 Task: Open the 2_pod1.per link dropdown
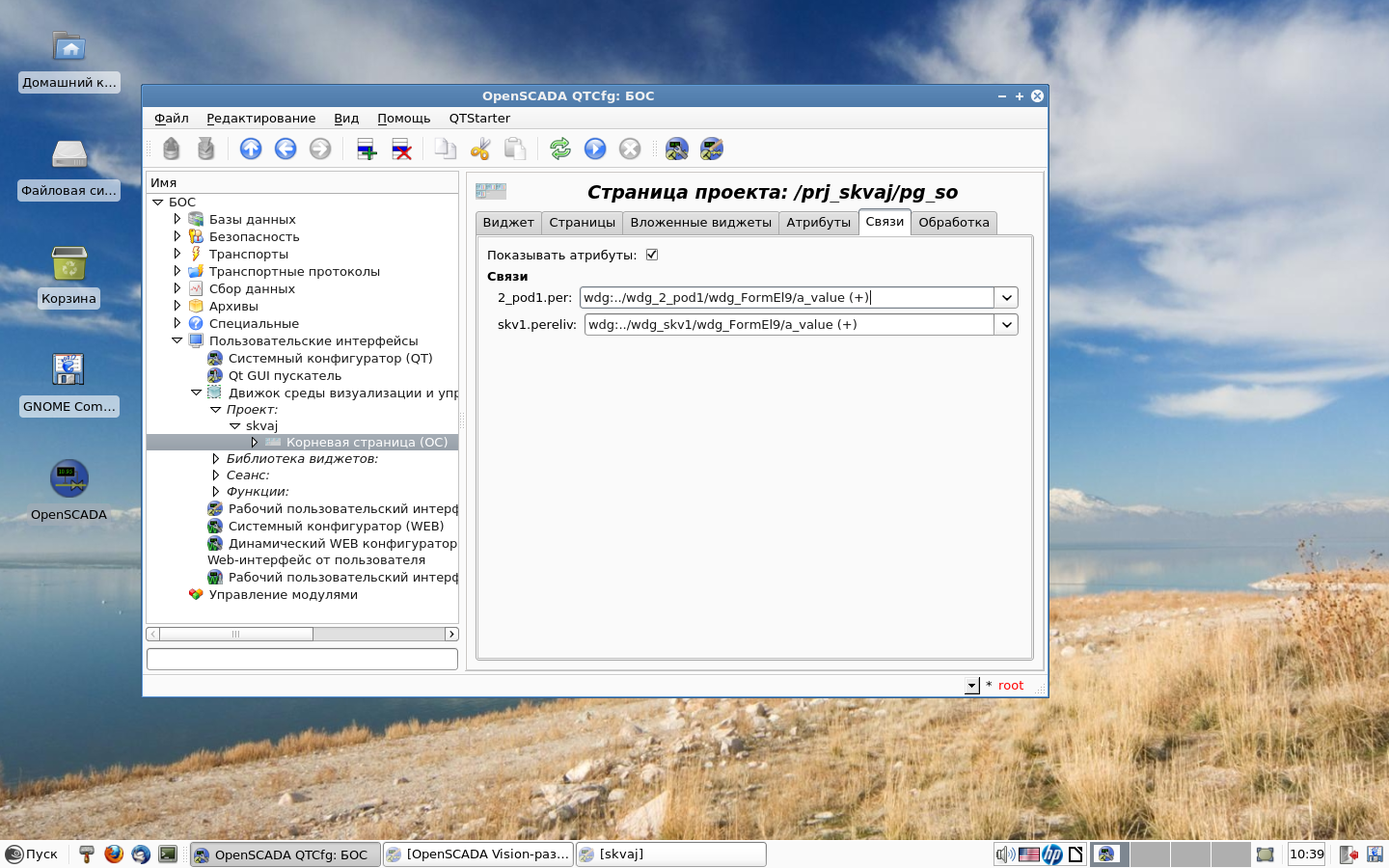[x=1006, y=298]
